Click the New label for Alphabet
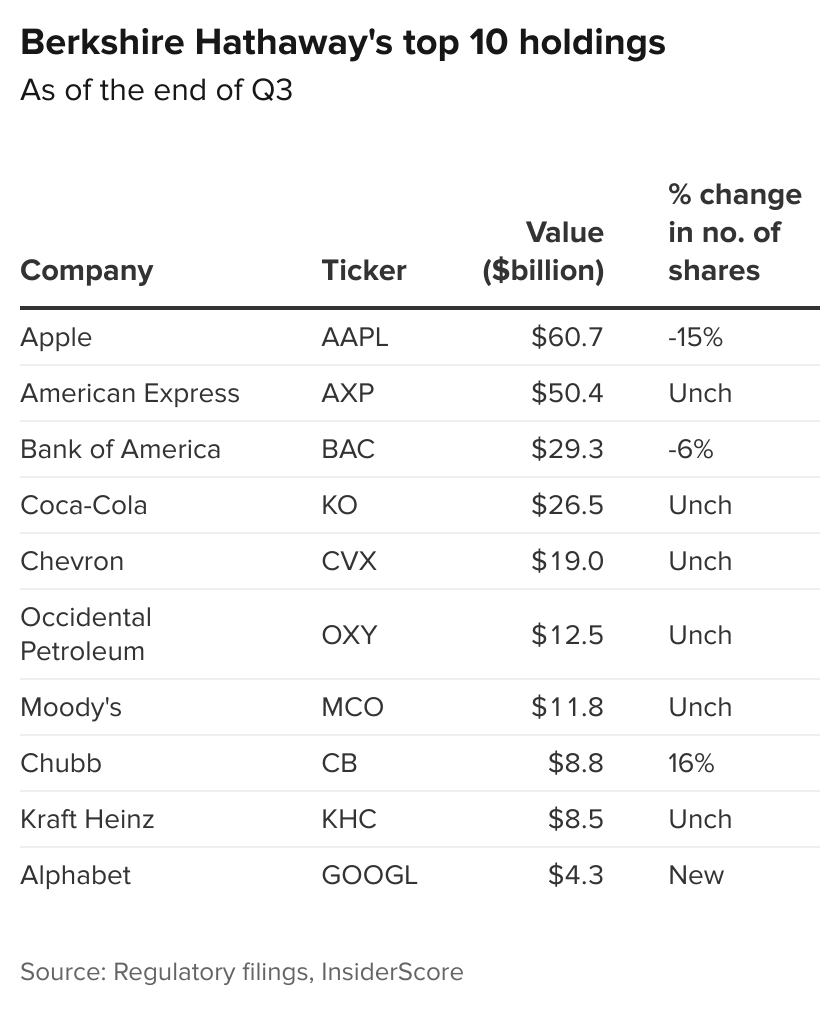 [696, 875]
